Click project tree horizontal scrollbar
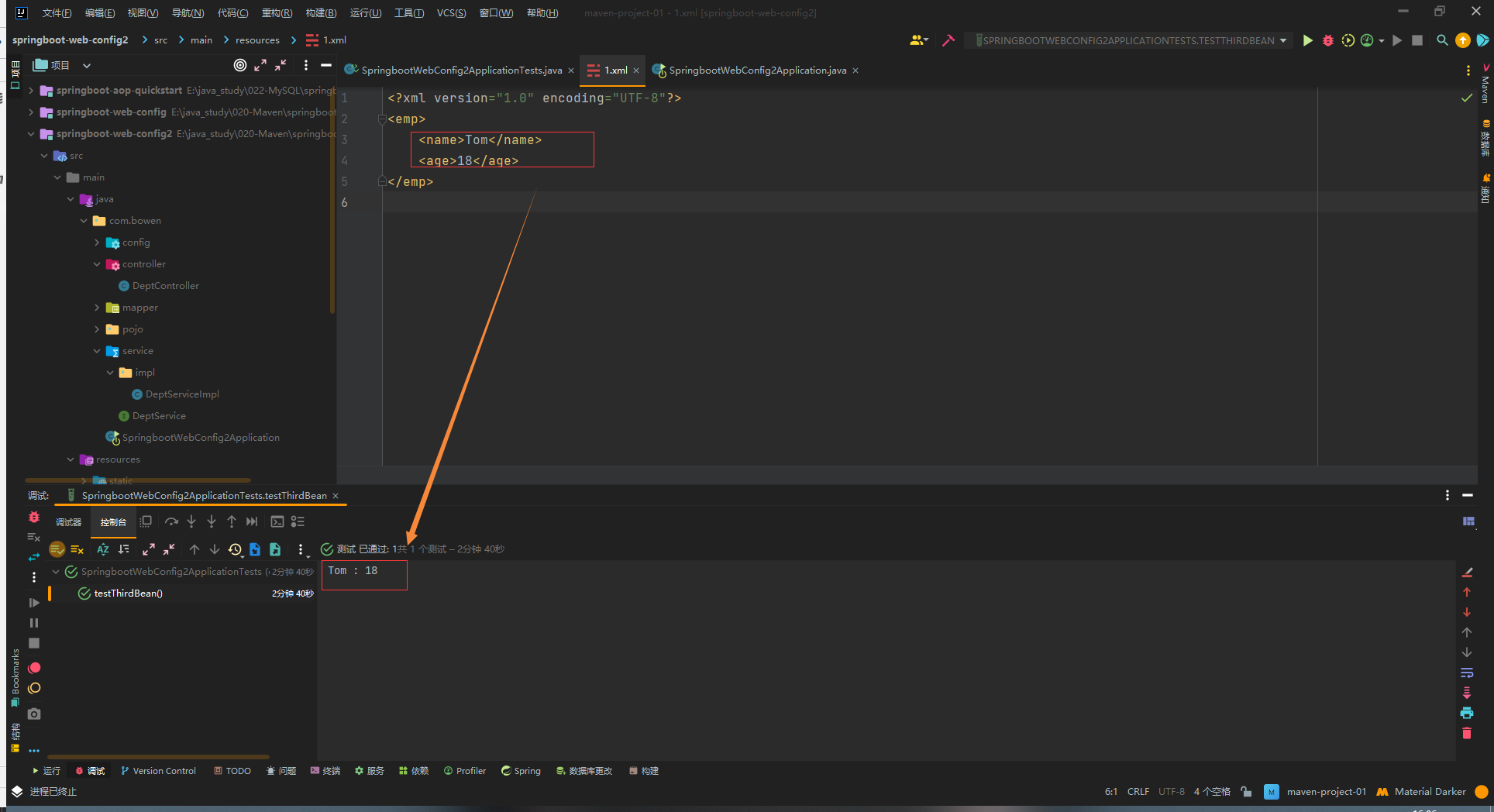 138,480
